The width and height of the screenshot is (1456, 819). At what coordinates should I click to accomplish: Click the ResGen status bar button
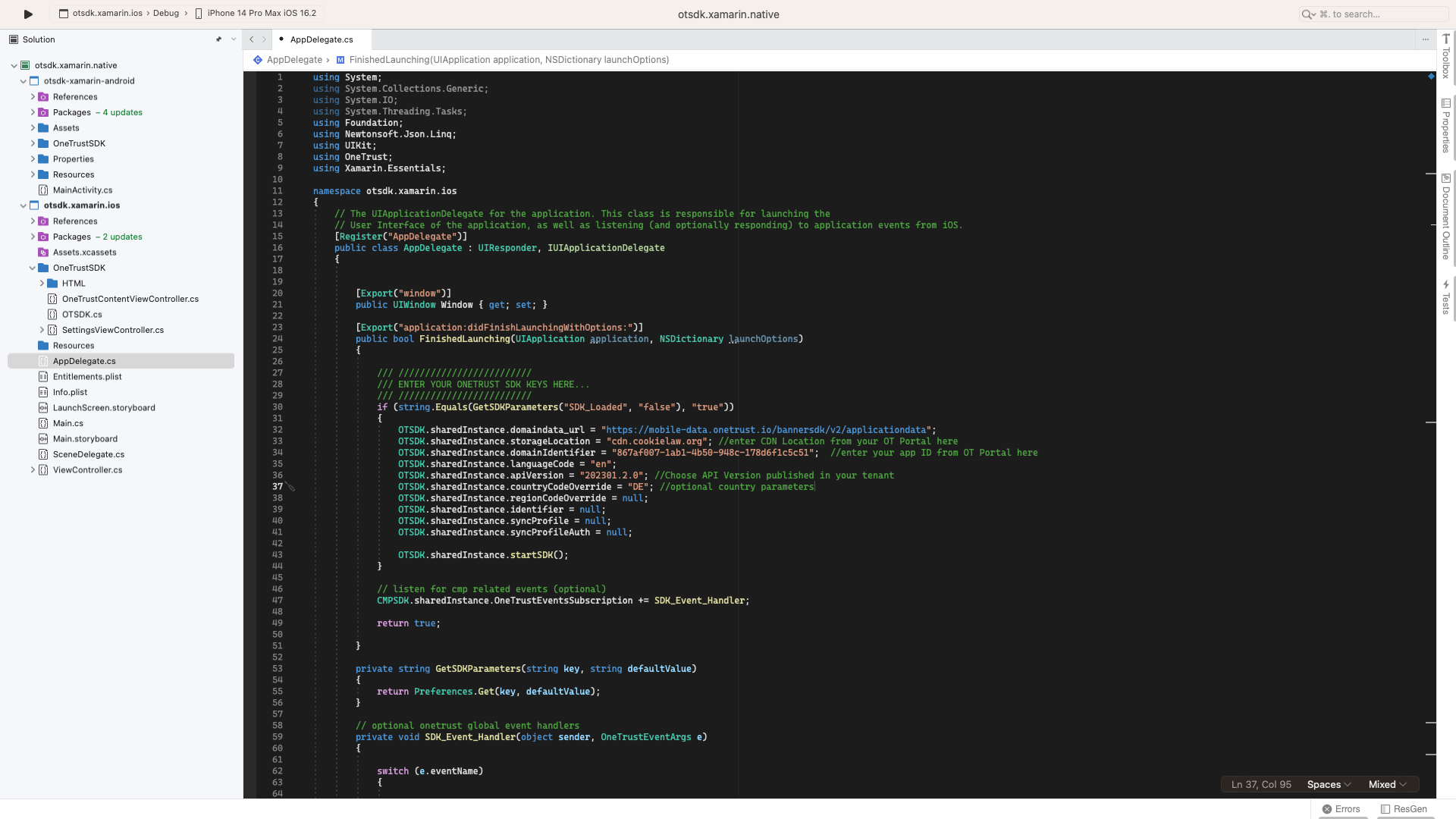[1410, 806]
